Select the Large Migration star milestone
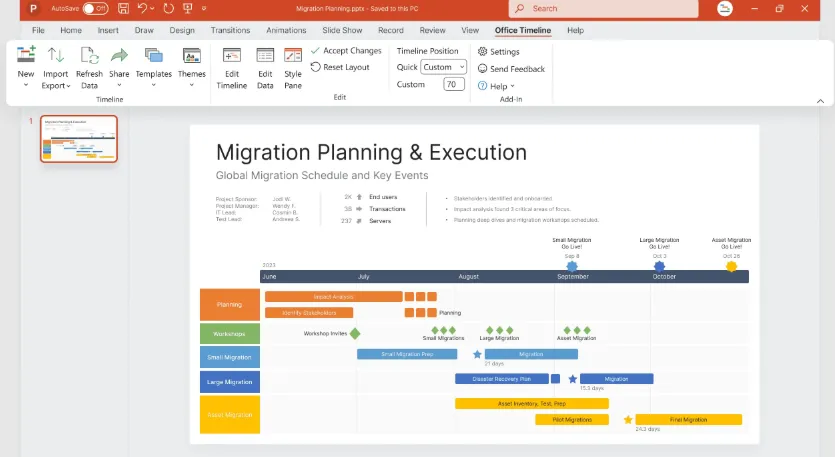The height and width of the screenshot is (457, 835). pyautogui.click(x=572, y=379)
